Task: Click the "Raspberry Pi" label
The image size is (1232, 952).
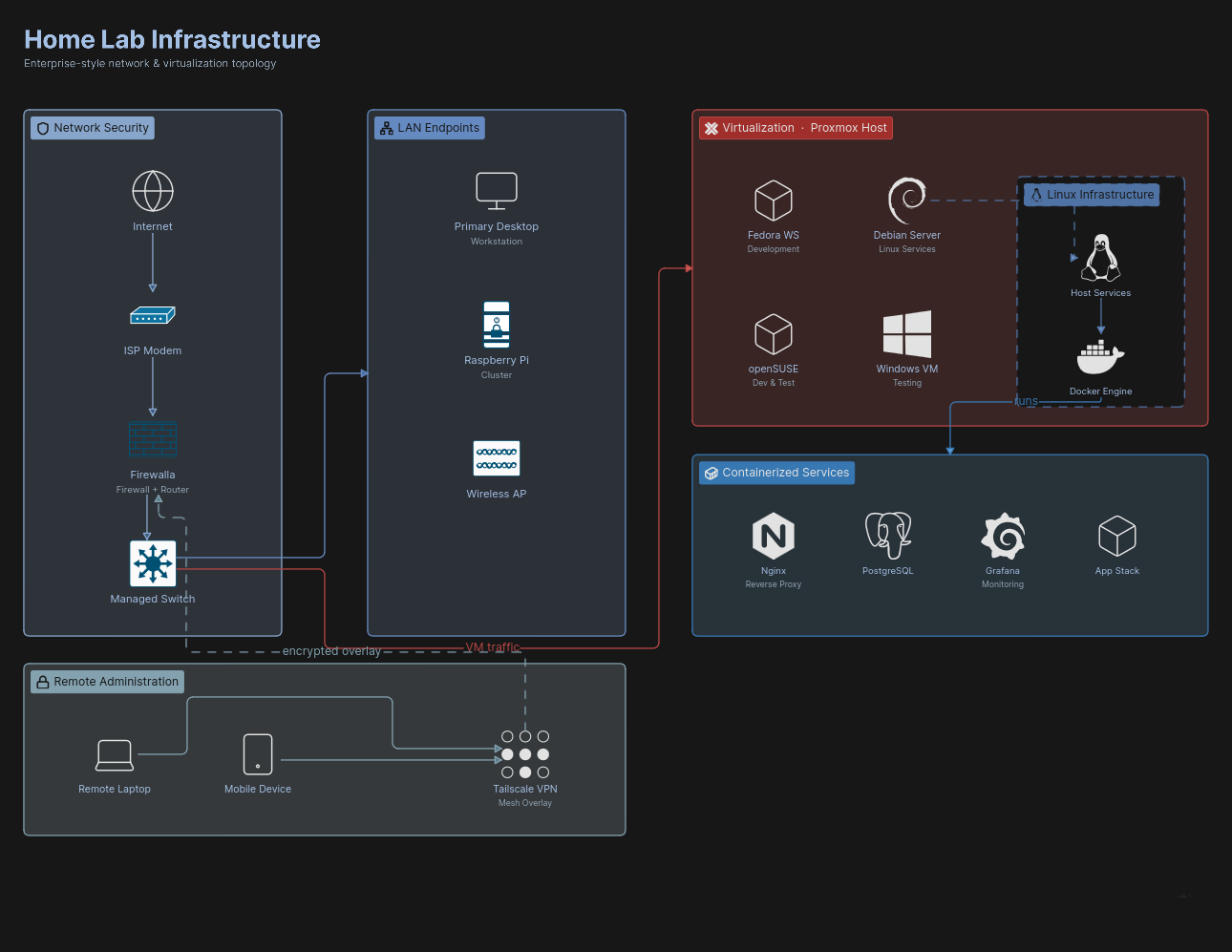Action: pyautogui.click(x=497, y=361)
